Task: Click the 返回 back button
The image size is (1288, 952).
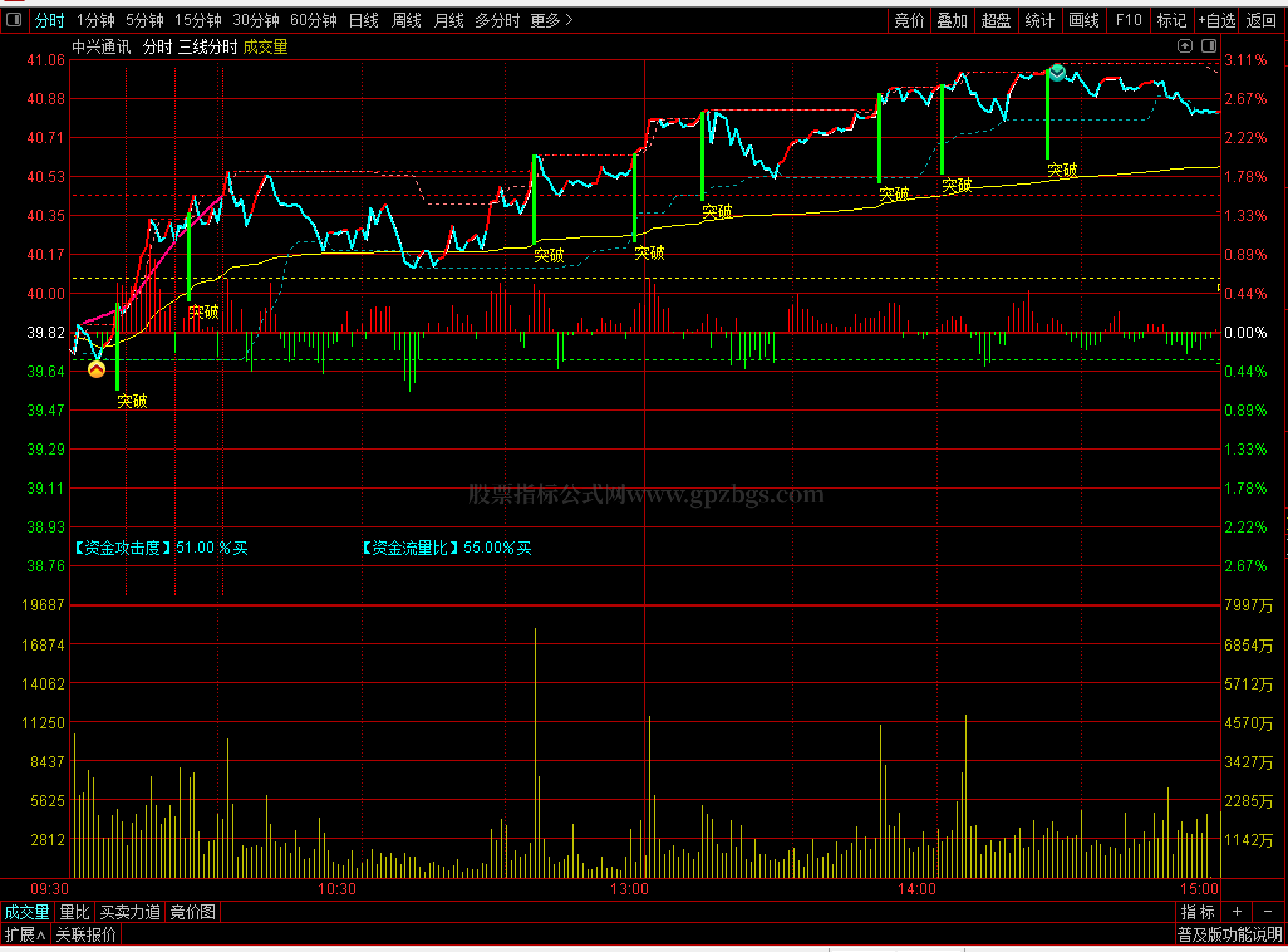Action: 1262,21
